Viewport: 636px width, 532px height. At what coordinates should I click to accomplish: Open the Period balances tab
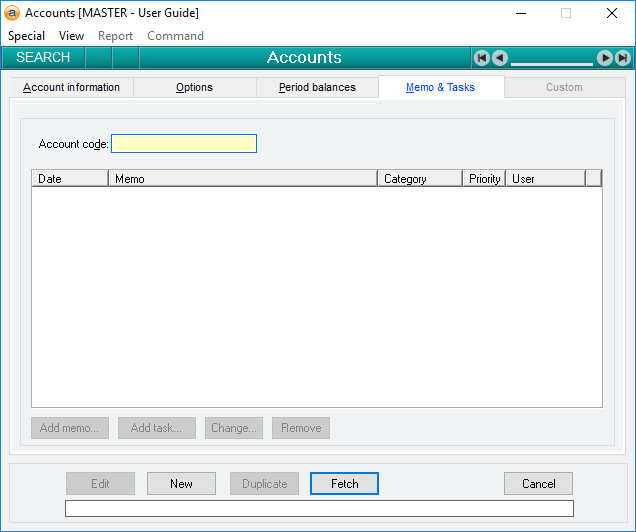pos(317,88)
